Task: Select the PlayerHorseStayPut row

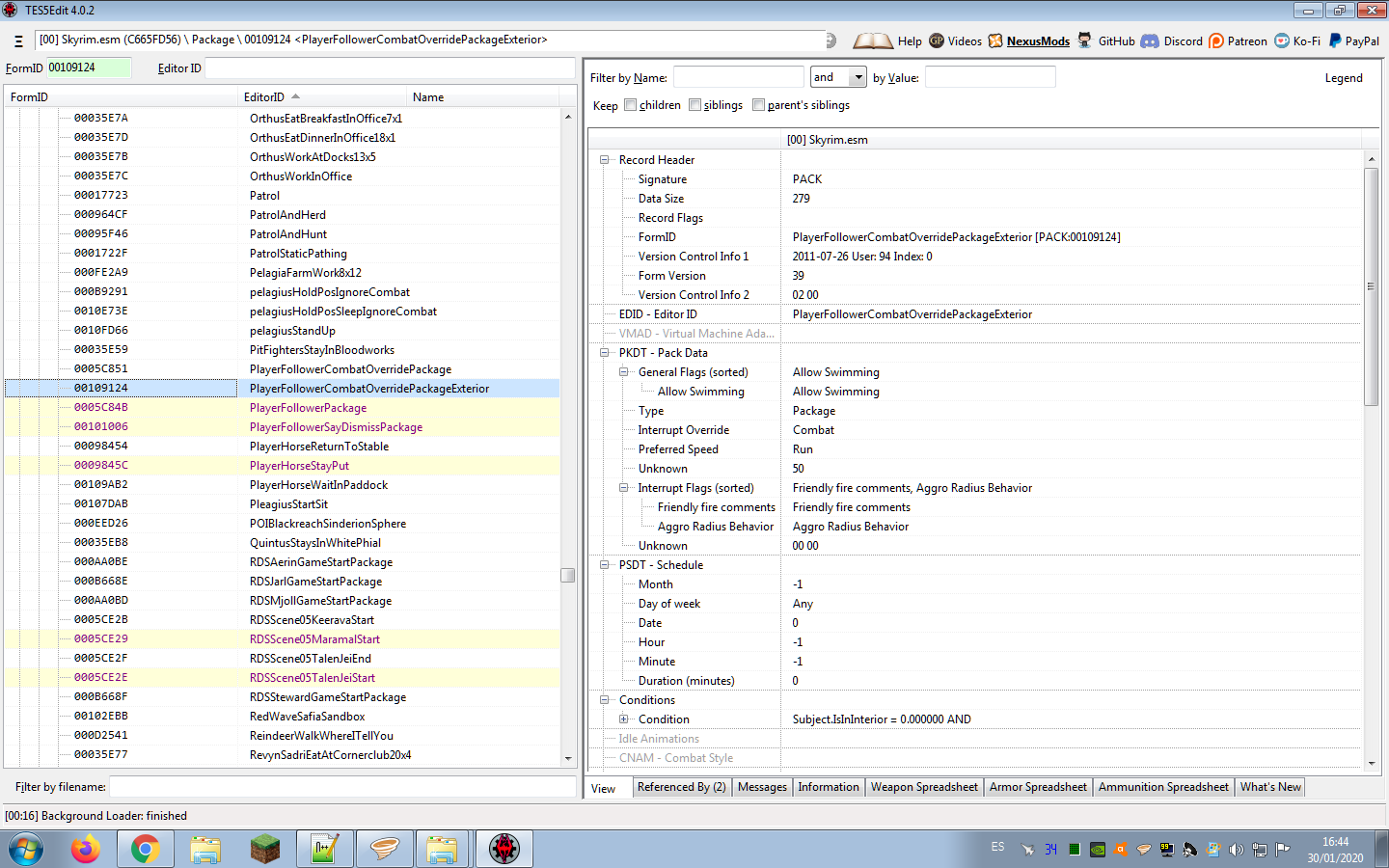Action: pos(282,466)
